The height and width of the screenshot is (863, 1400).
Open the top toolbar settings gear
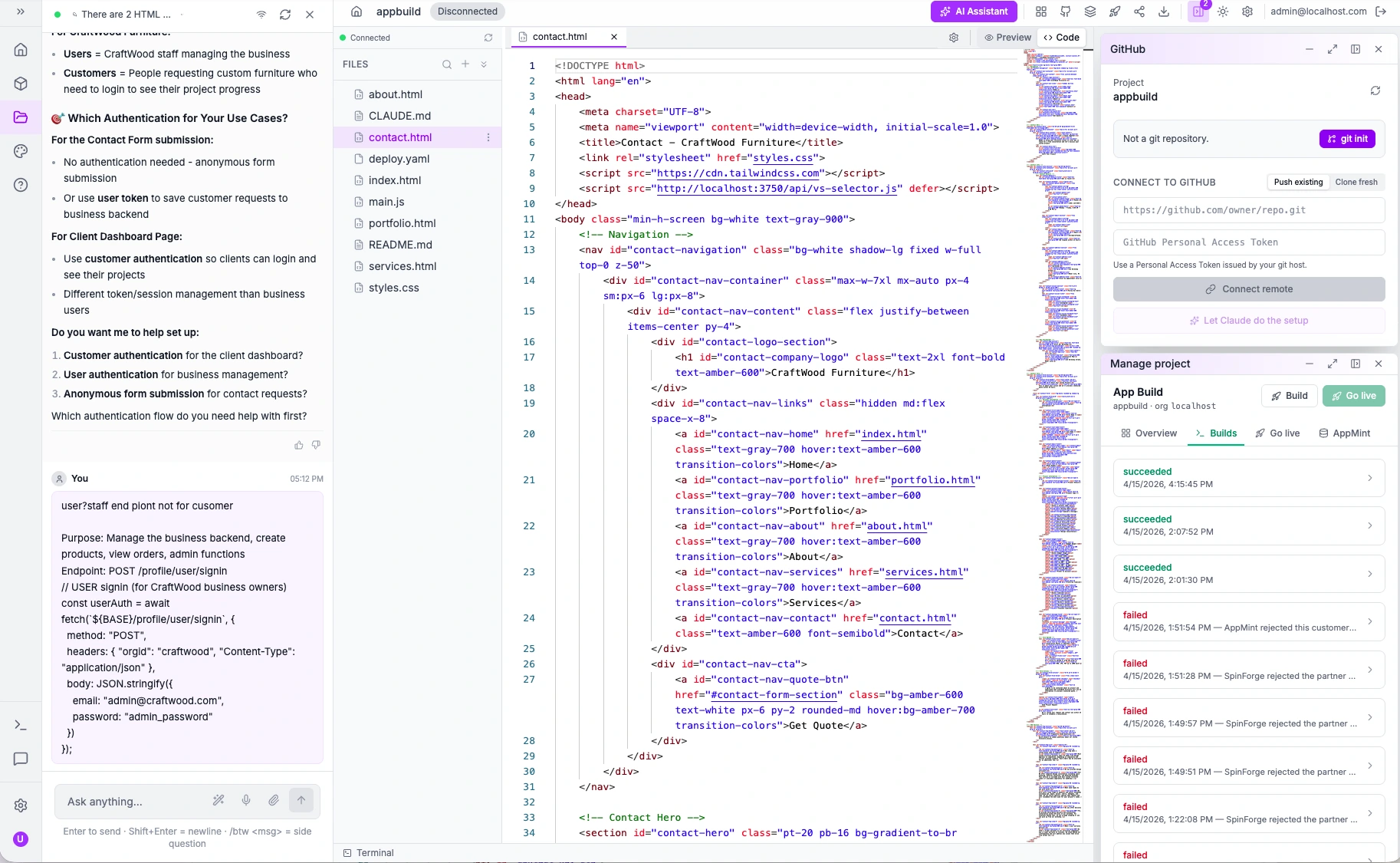tap(1247, 12)
